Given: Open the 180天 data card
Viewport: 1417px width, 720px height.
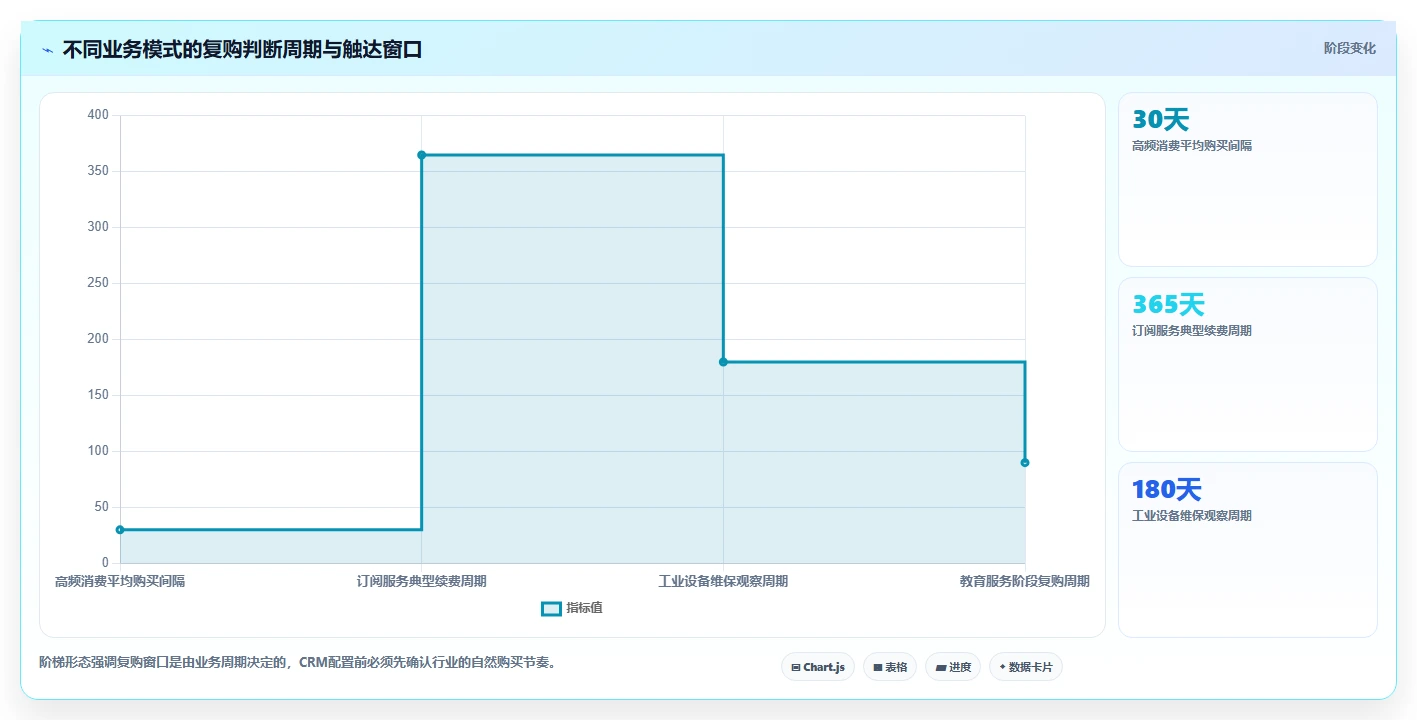Looking at the screenshot, I should pyautogui.click(x=1247, y=549).
